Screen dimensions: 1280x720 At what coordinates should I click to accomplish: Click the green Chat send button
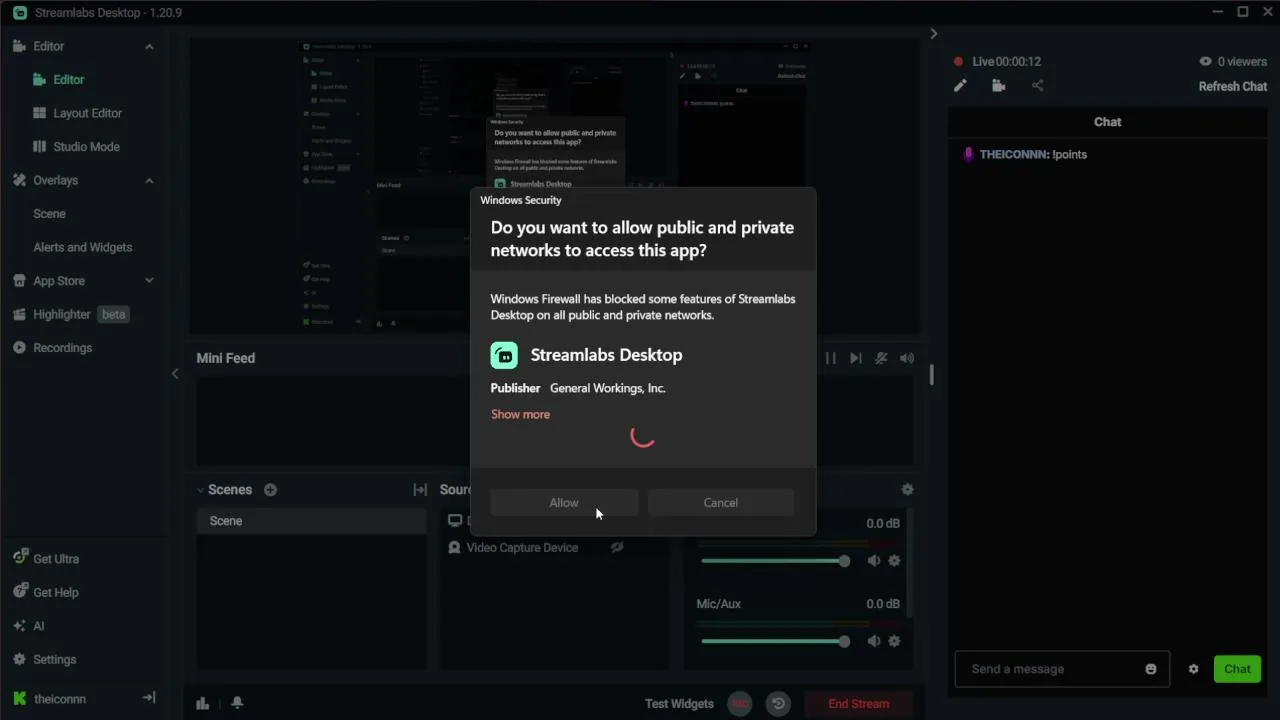pos(1237,669)
